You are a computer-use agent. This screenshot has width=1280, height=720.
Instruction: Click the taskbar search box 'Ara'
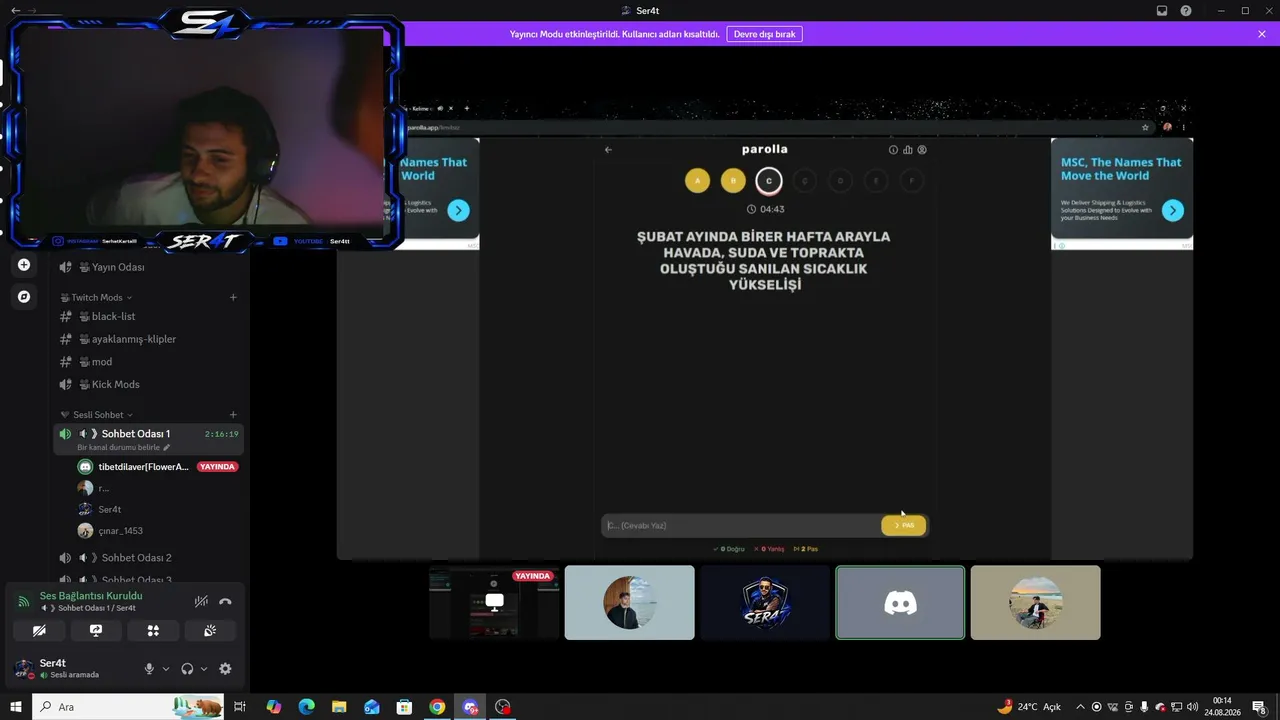[128, 707]
